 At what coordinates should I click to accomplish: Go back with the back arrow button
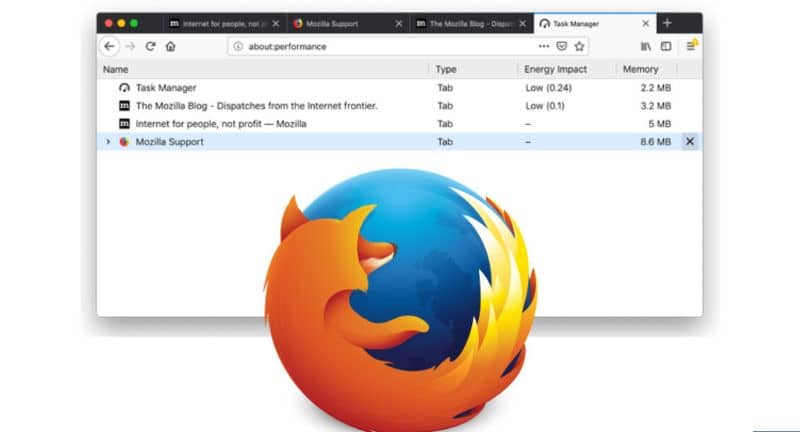coord(109,46)
